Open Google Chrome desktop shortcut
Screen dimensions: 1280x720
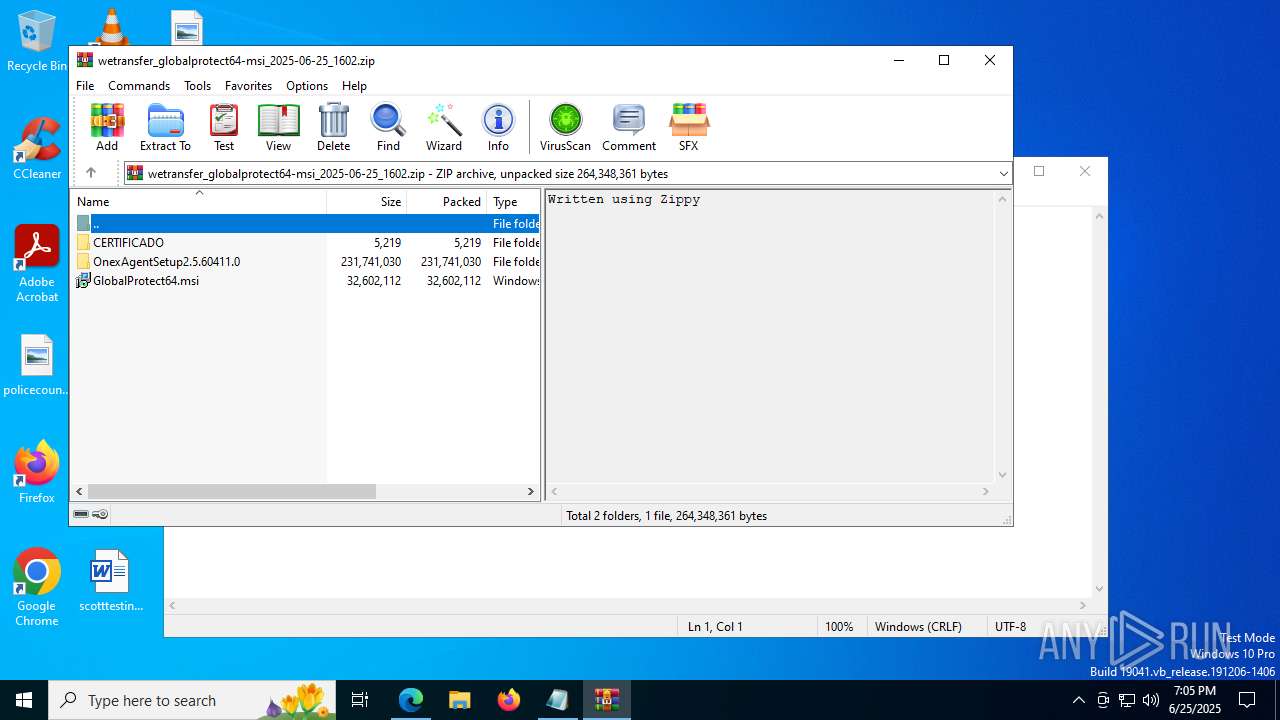(37, 588)
